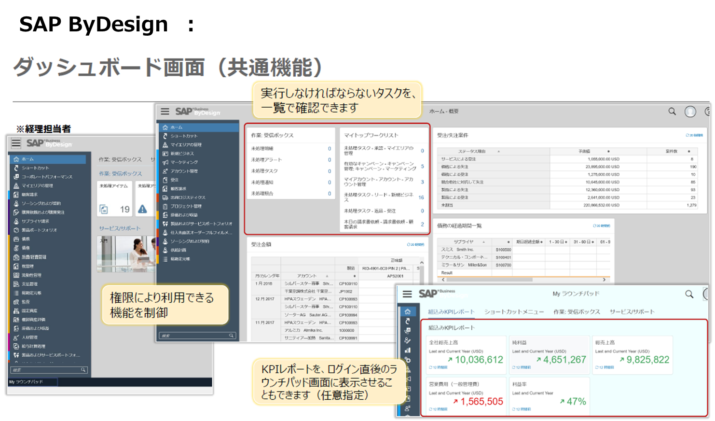Click bar chart icon in launchpad sidebar
This screenshot has width=715, height=421.
point(407,350)
